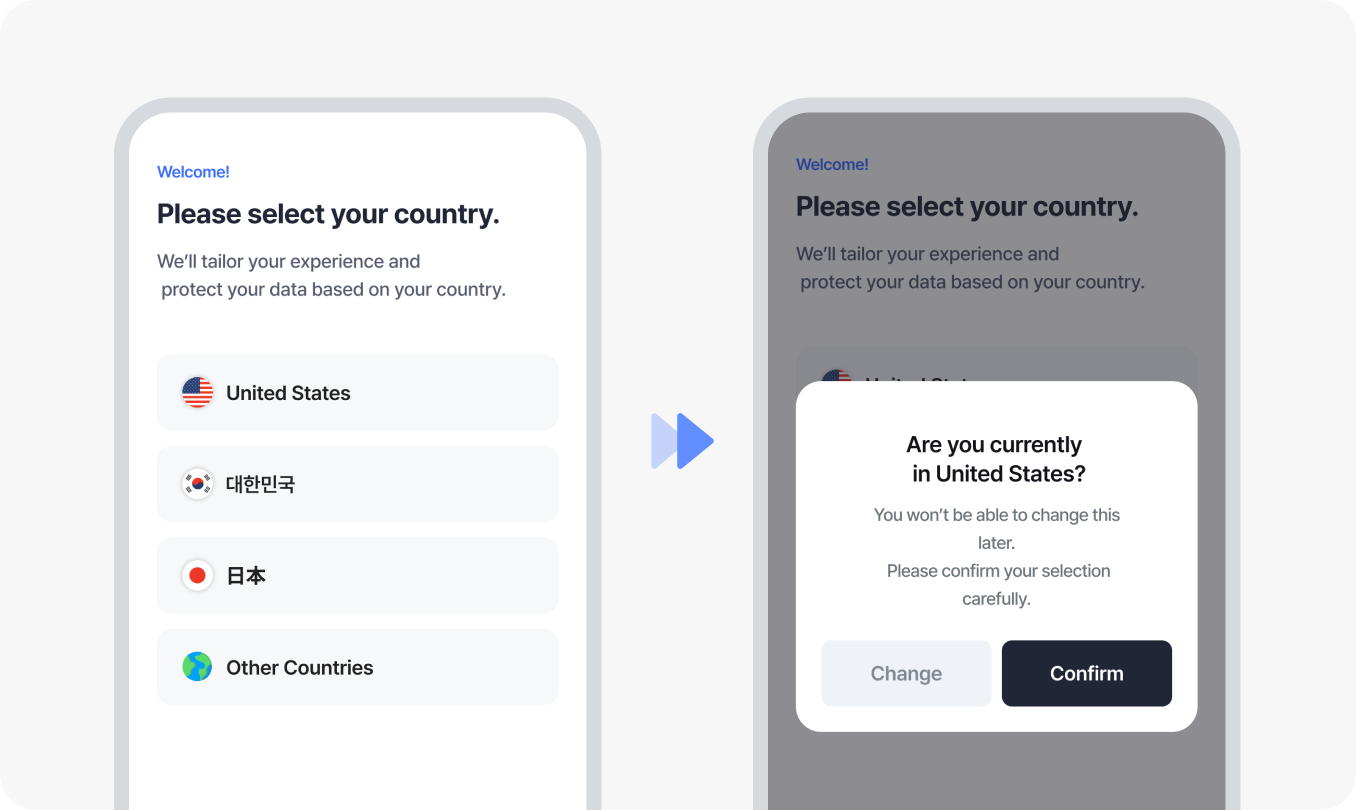Click the dimmed 'We'll tailor your experience' text

(970, 268)
